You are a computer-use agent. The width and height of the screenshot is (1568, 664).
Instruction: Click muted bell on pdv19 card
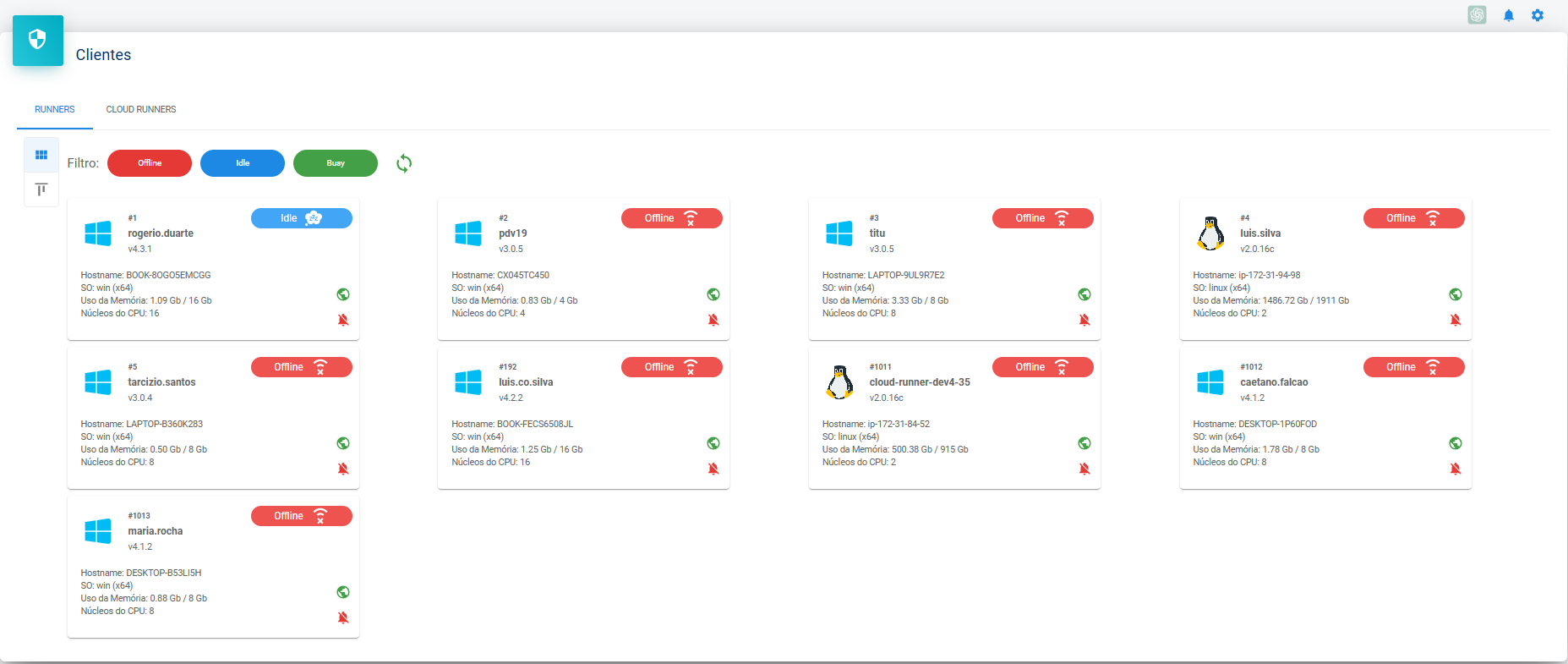[713, 320]
